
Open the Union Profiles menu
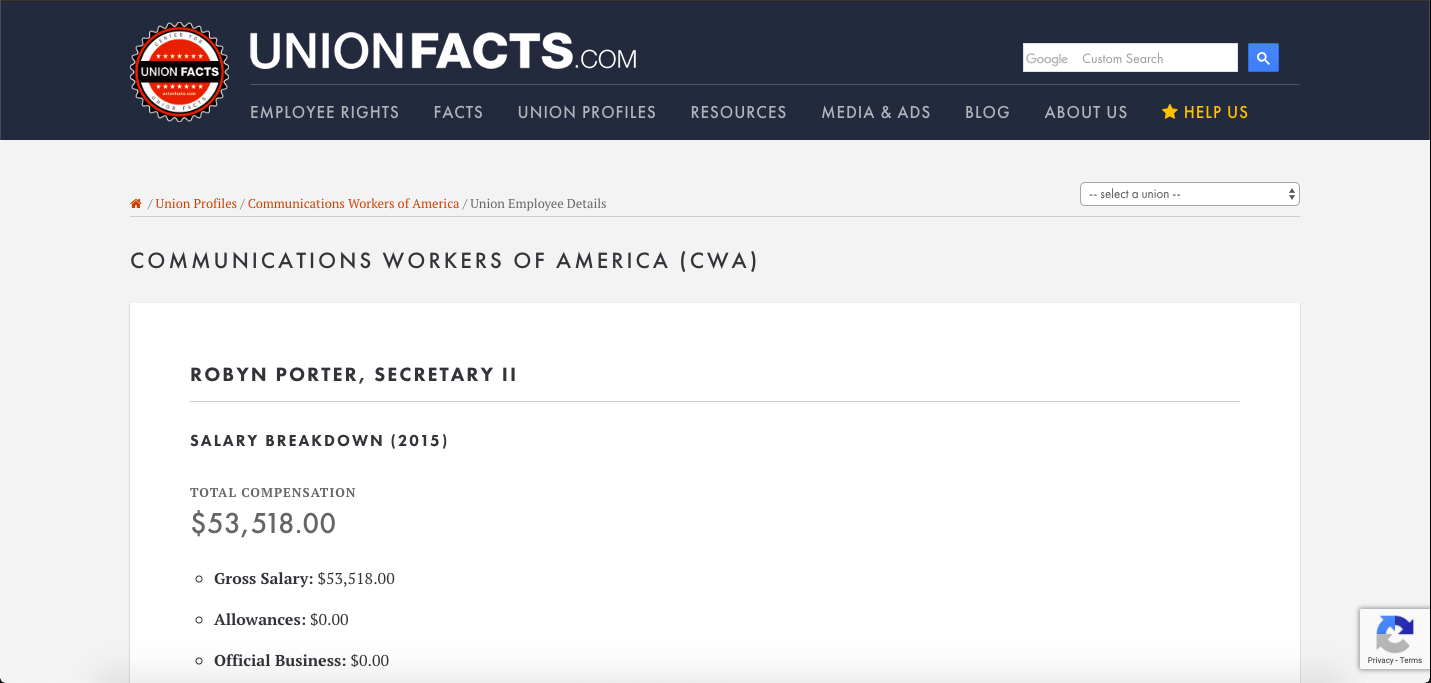[x=587, y=112]
